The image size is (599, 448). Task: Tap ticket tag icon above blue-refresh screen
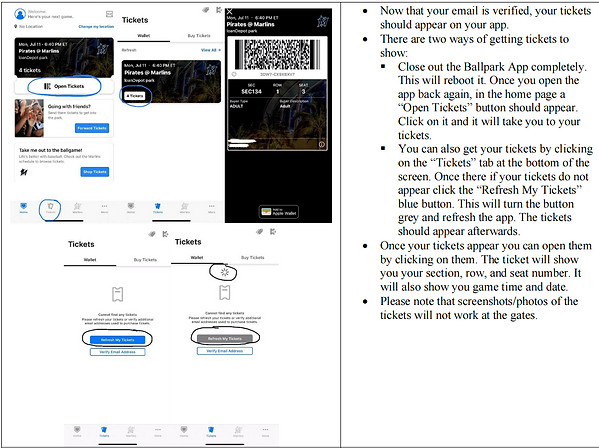click(x=152, y=234)
